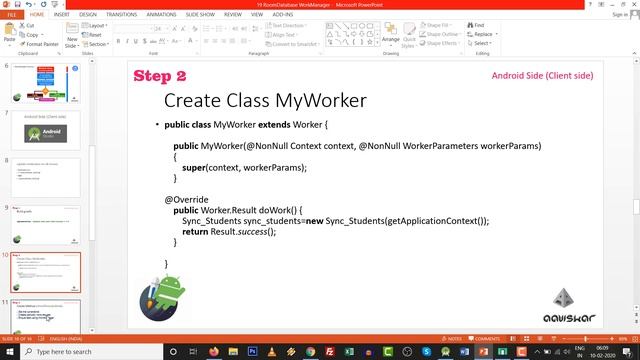The height and width of the screenshot is (360, 640).
Task: Open Firefox from the taskbar
Action: [x=213, y=351]
